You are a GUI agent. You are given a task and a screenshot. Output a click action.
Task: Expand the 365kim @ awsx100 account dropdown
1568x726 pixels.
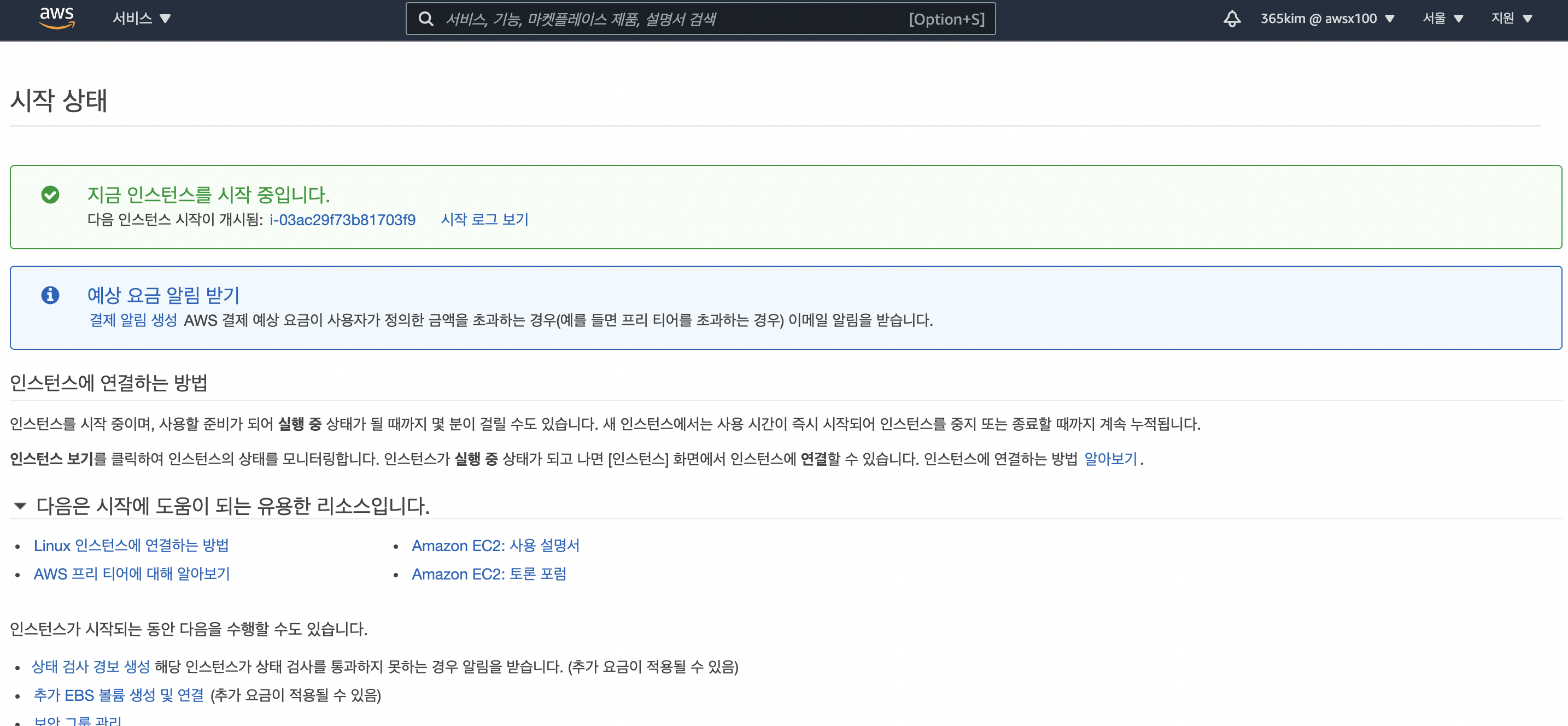(x=1326, y=19)
